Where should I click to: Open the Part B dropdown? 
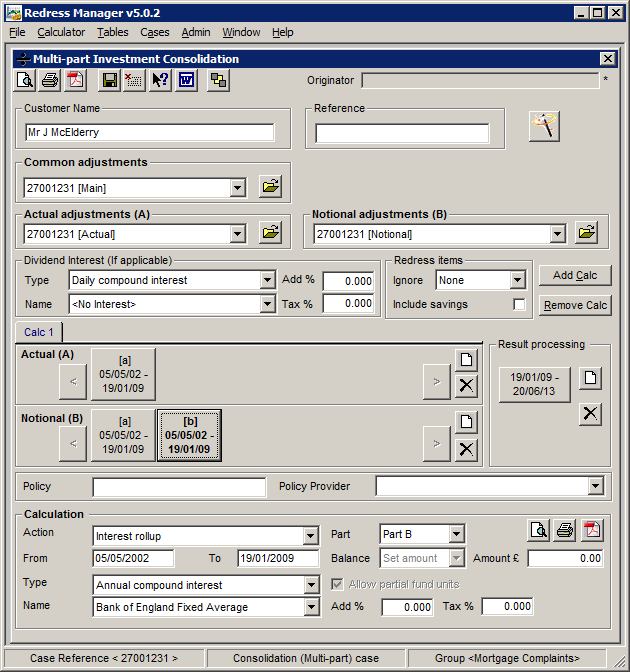click(x=456, y=534)
